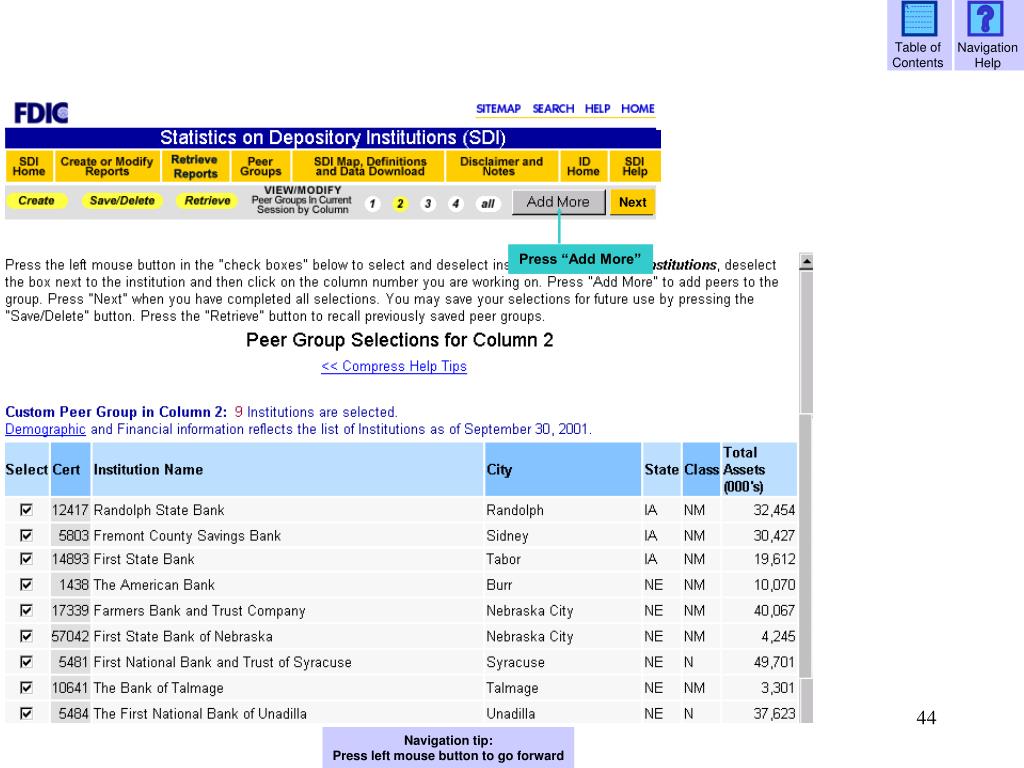Viewport: 1024px width, 768px height.
Task: Open the SDI Home tab
Action: 29,166
